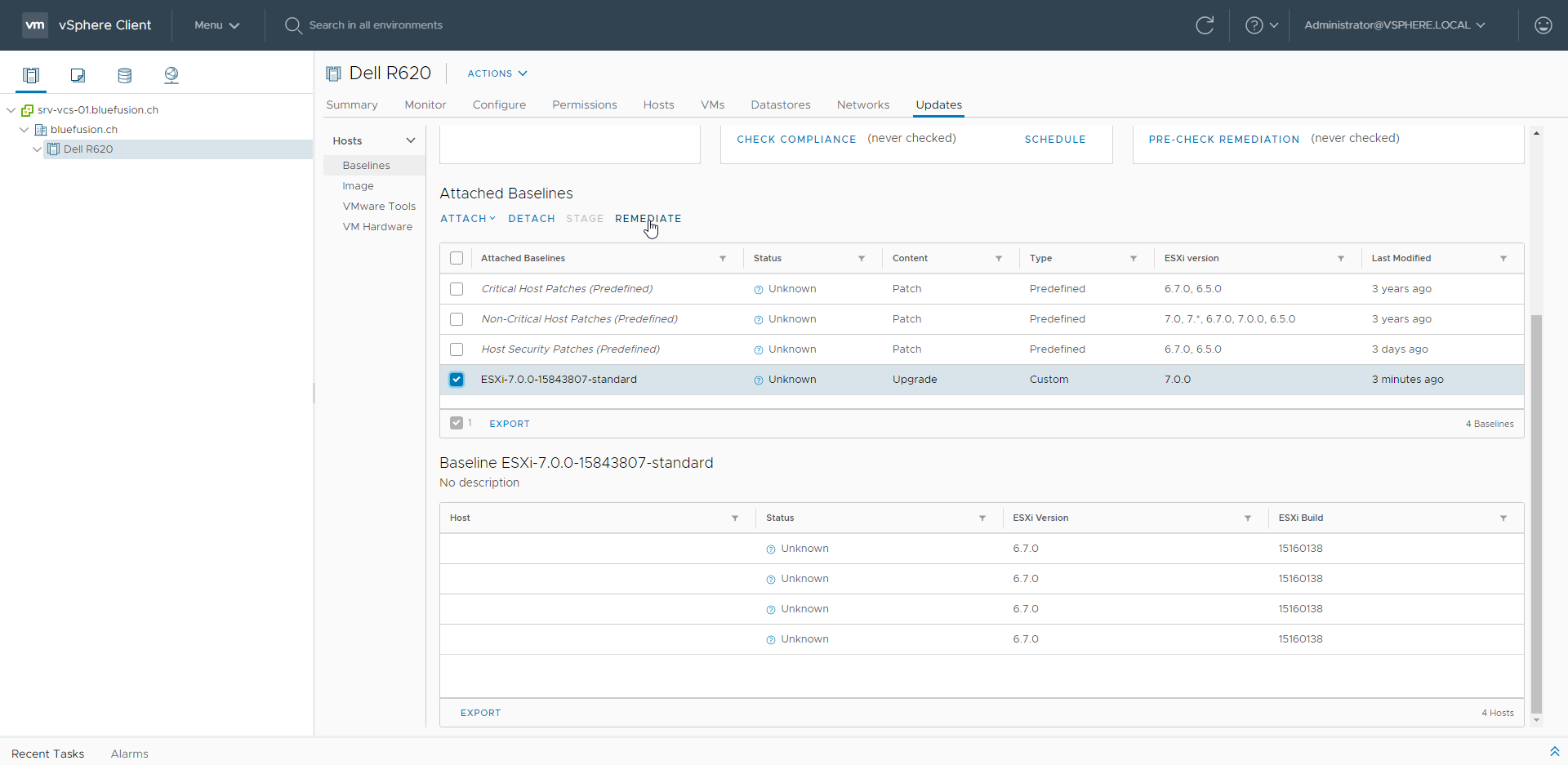Select VMware Tools in Hosts sidebar
Viewport: 1568px width, 765px height.
point(379,207)
